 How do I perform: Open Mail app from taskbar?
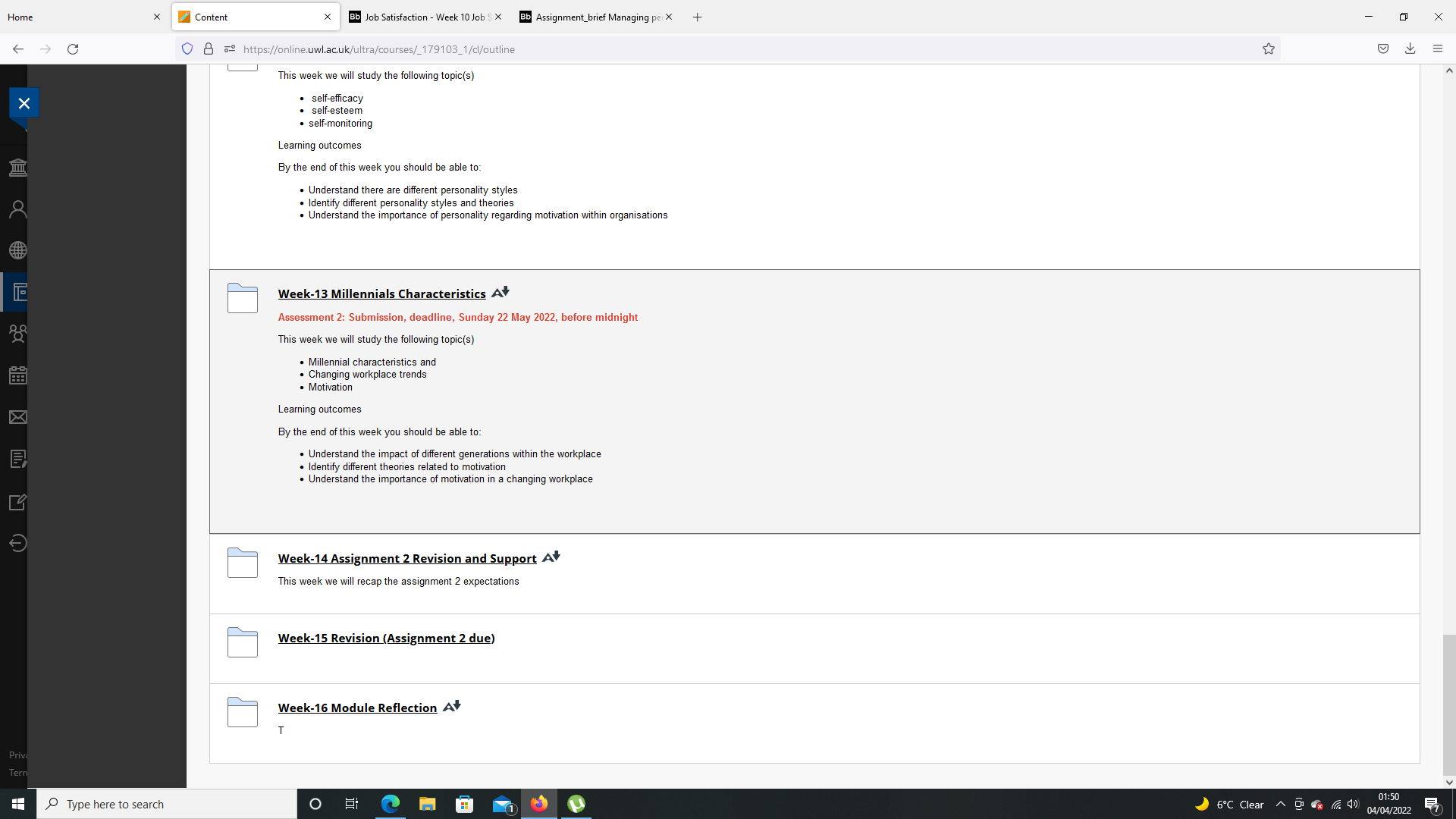click(x=503, y=804)
